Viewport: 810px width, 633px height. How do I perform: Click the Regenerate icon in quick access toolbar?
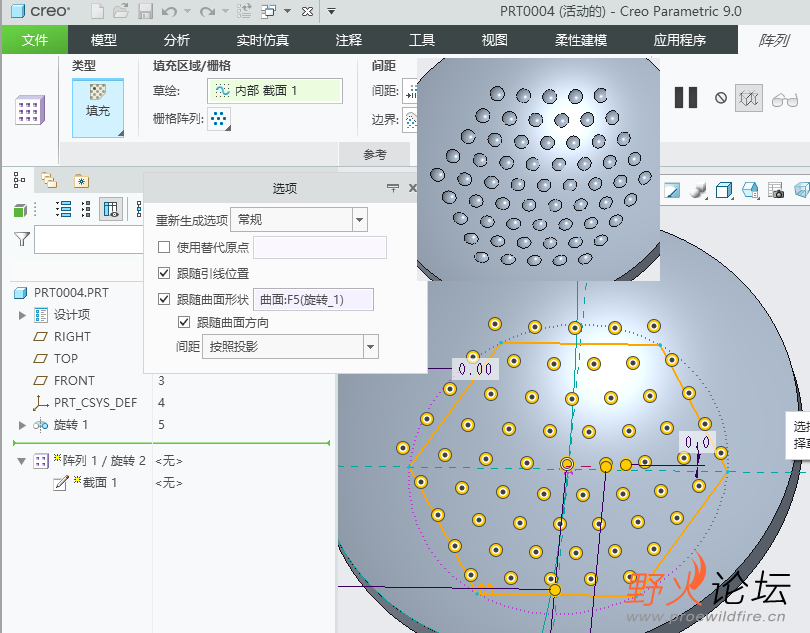(243, 11)
